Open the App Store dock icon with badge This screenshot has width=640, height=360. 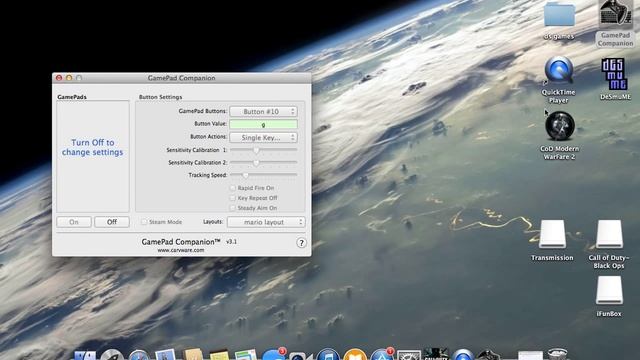coord(382,354)
